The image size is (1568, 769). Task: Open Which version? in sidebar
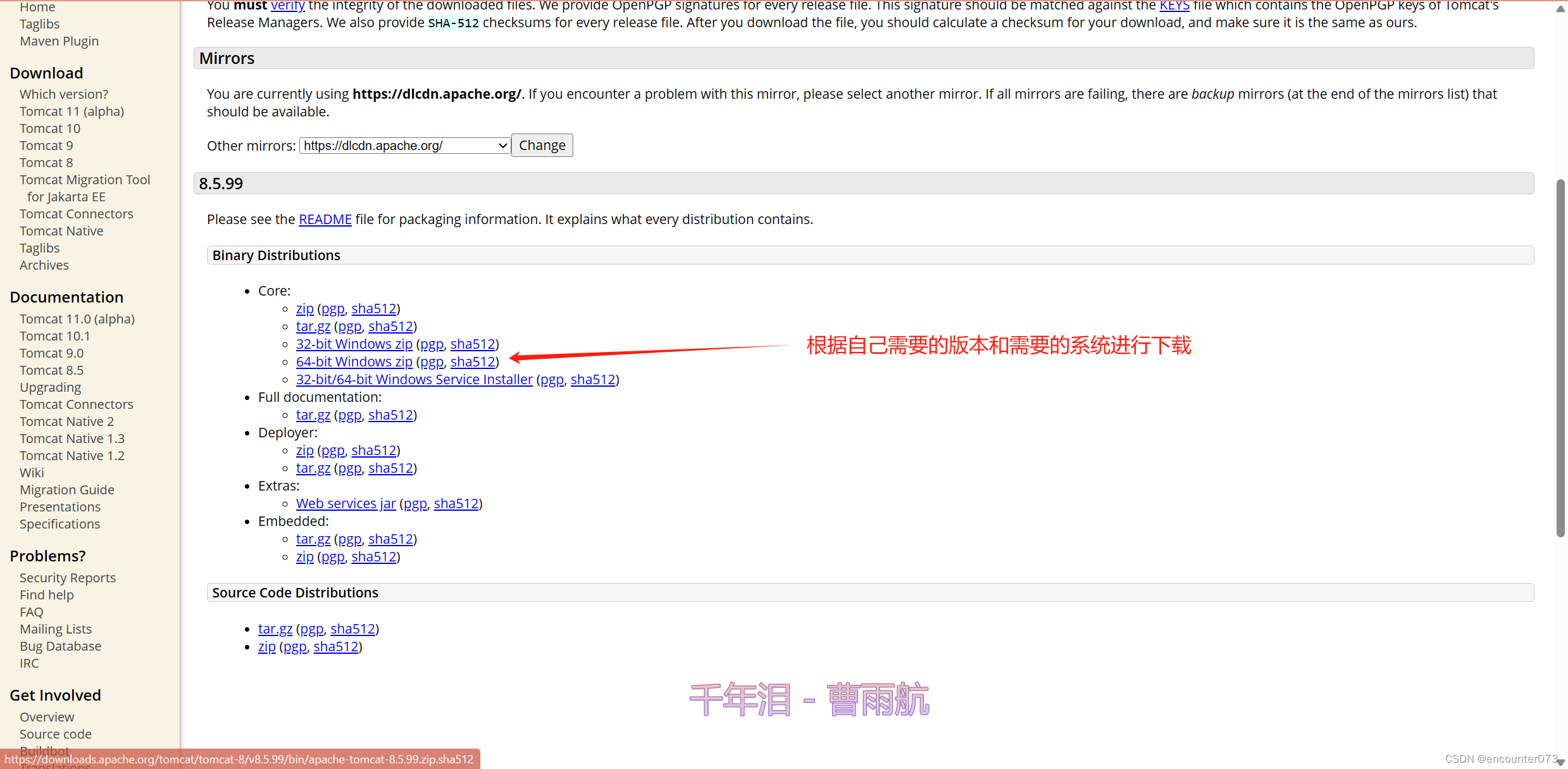tap(63, 94)
